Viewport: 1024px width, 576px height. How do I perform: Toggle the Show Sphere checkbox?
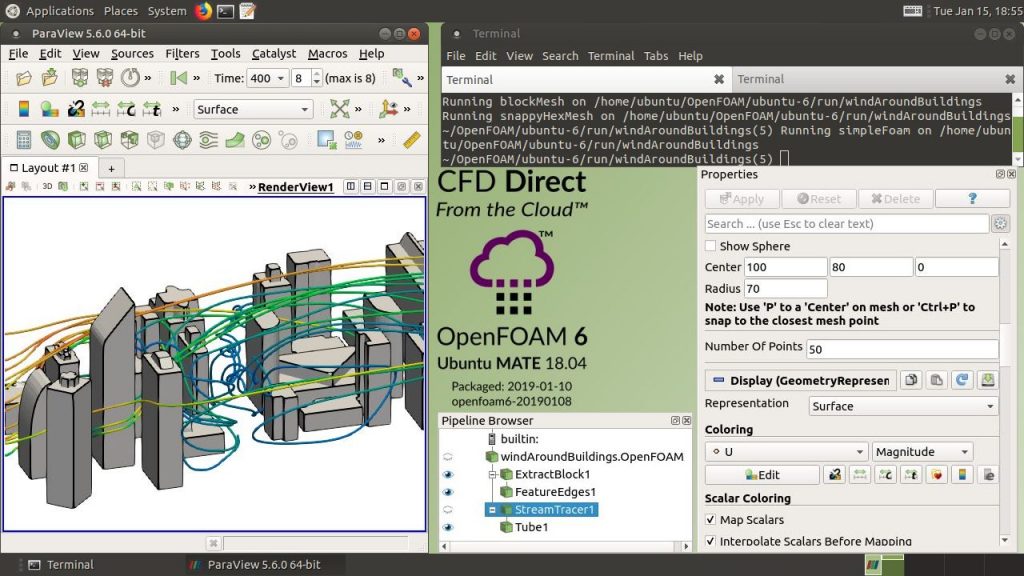[x=711, y=246]
